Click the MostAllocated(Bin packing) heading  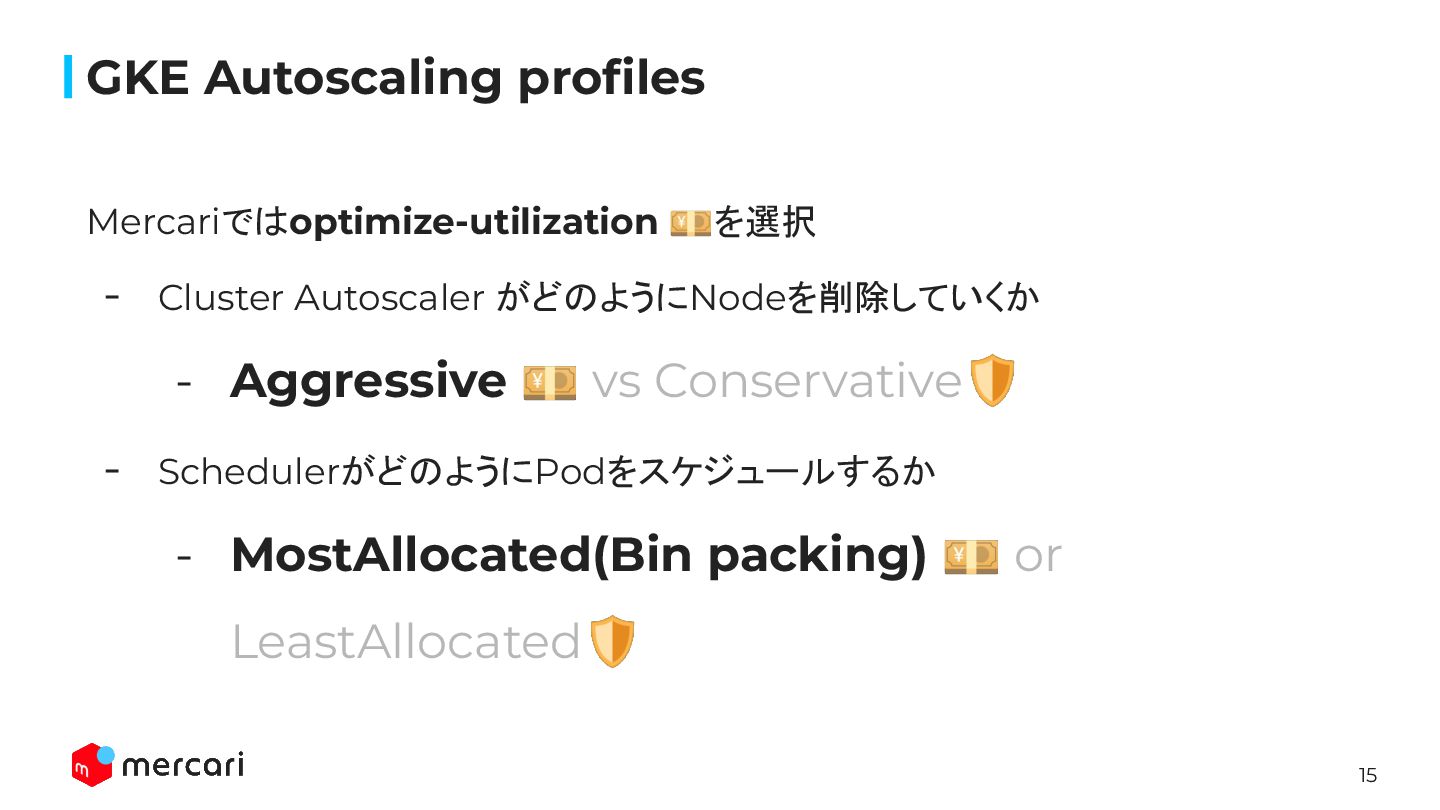click(x=578, y=556)
